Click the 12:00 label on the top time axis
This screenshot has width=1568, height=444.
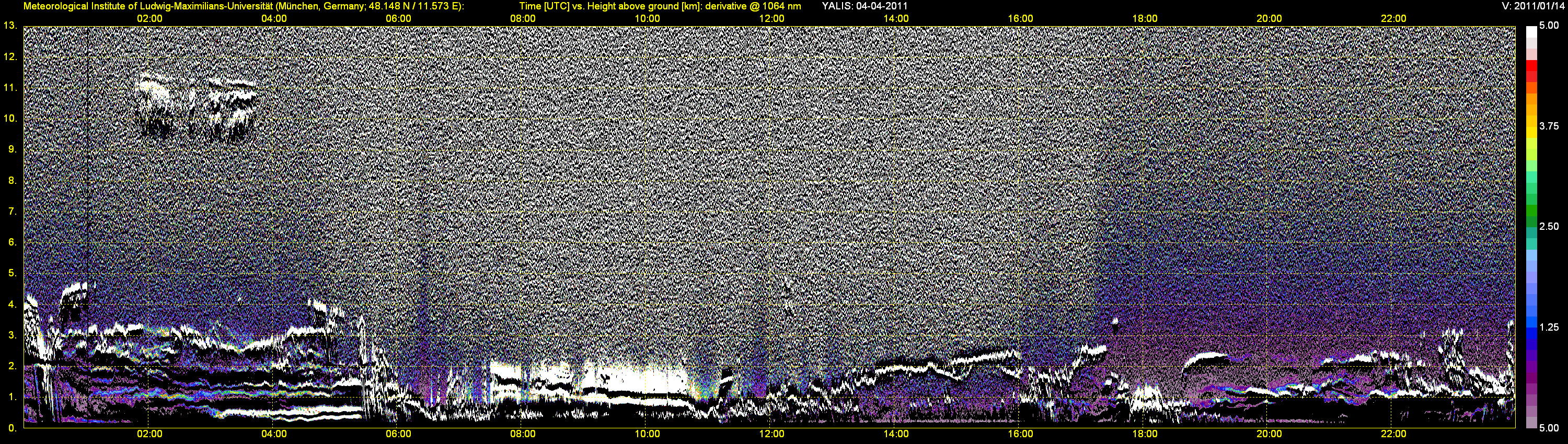click(771, 19)
